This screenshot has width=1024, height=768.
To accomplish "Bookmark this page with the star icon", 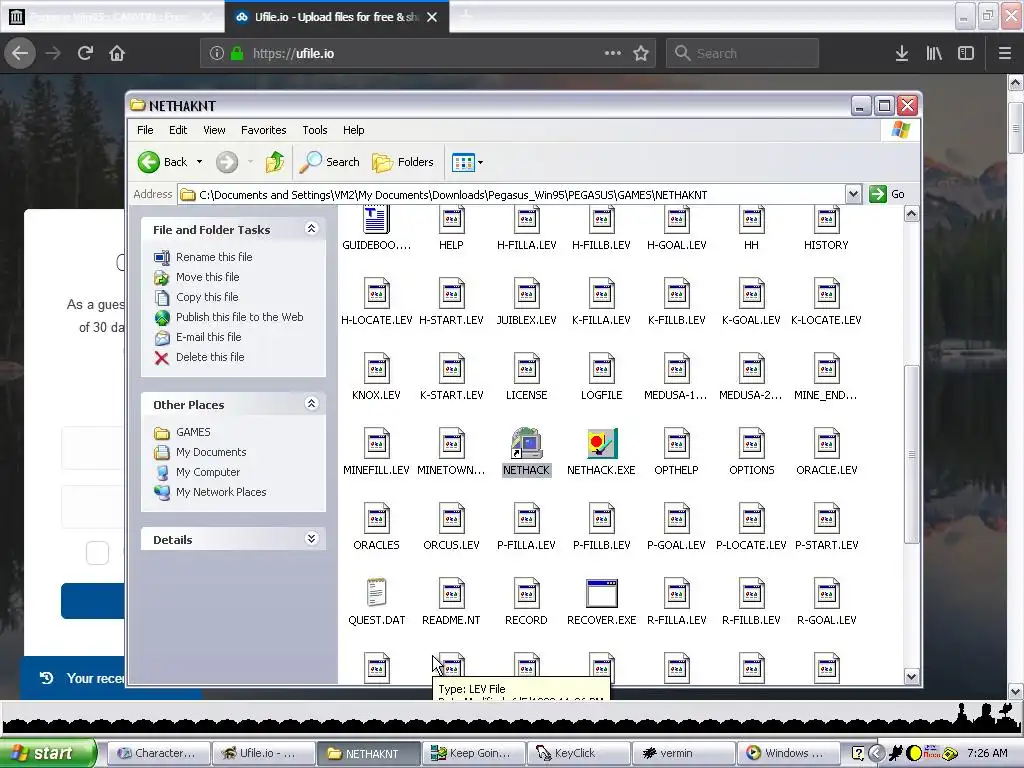I will (641, 54).
